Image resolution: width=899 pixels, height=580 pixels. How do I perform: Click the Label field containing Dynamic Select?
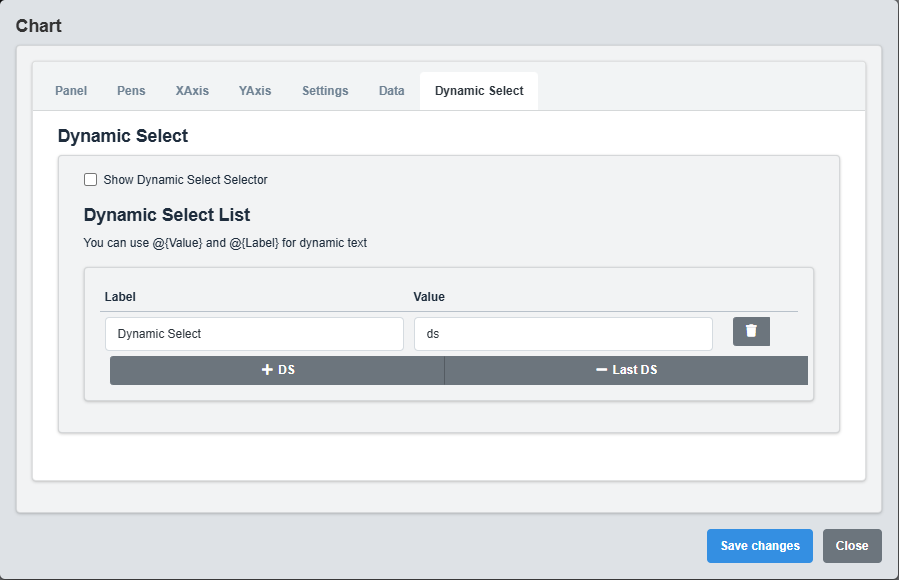coord(254,333)
